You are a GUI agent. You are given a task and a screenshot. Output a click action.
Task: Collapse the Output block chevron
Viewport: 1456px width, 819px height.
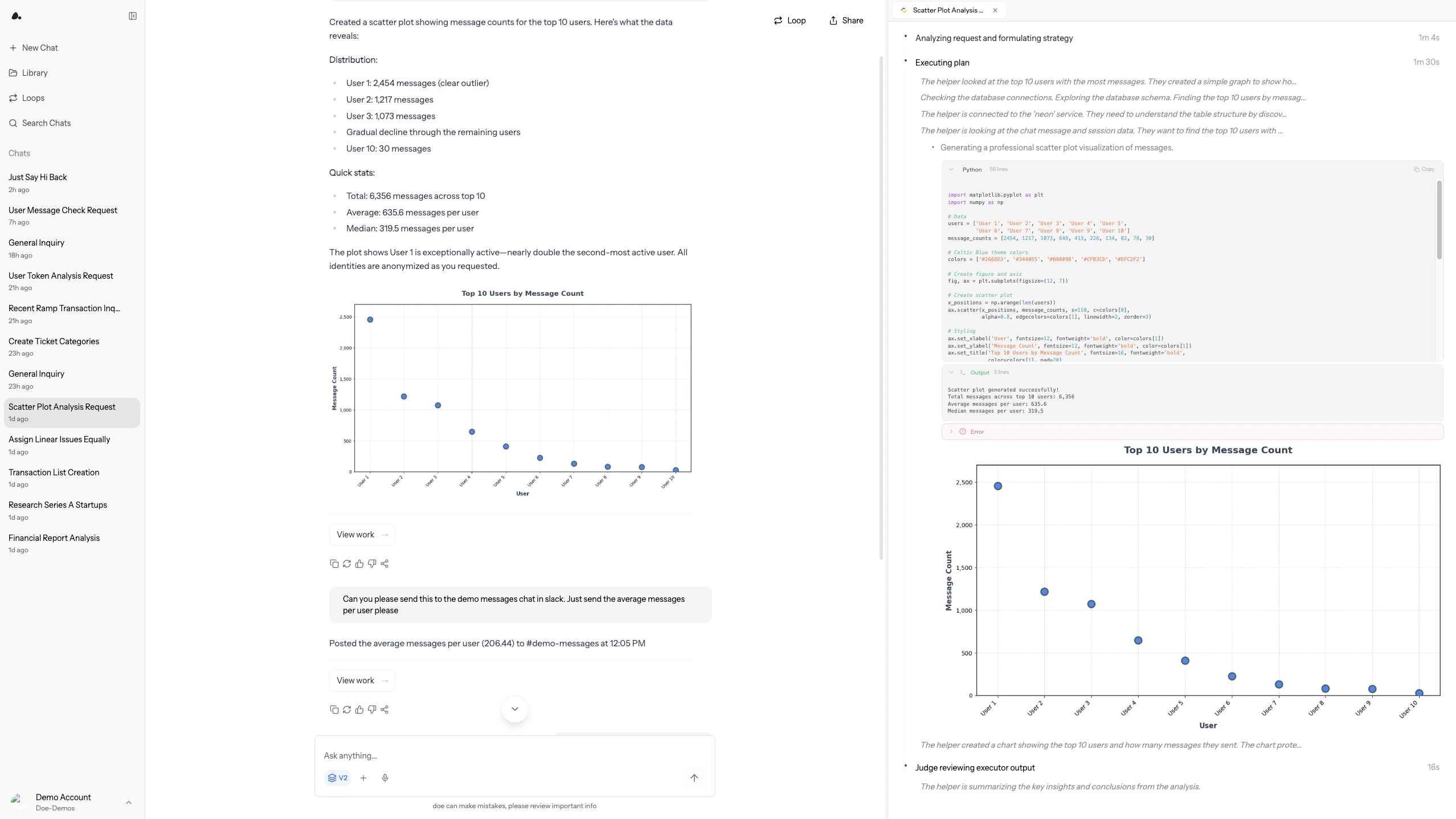coord(951,372)
